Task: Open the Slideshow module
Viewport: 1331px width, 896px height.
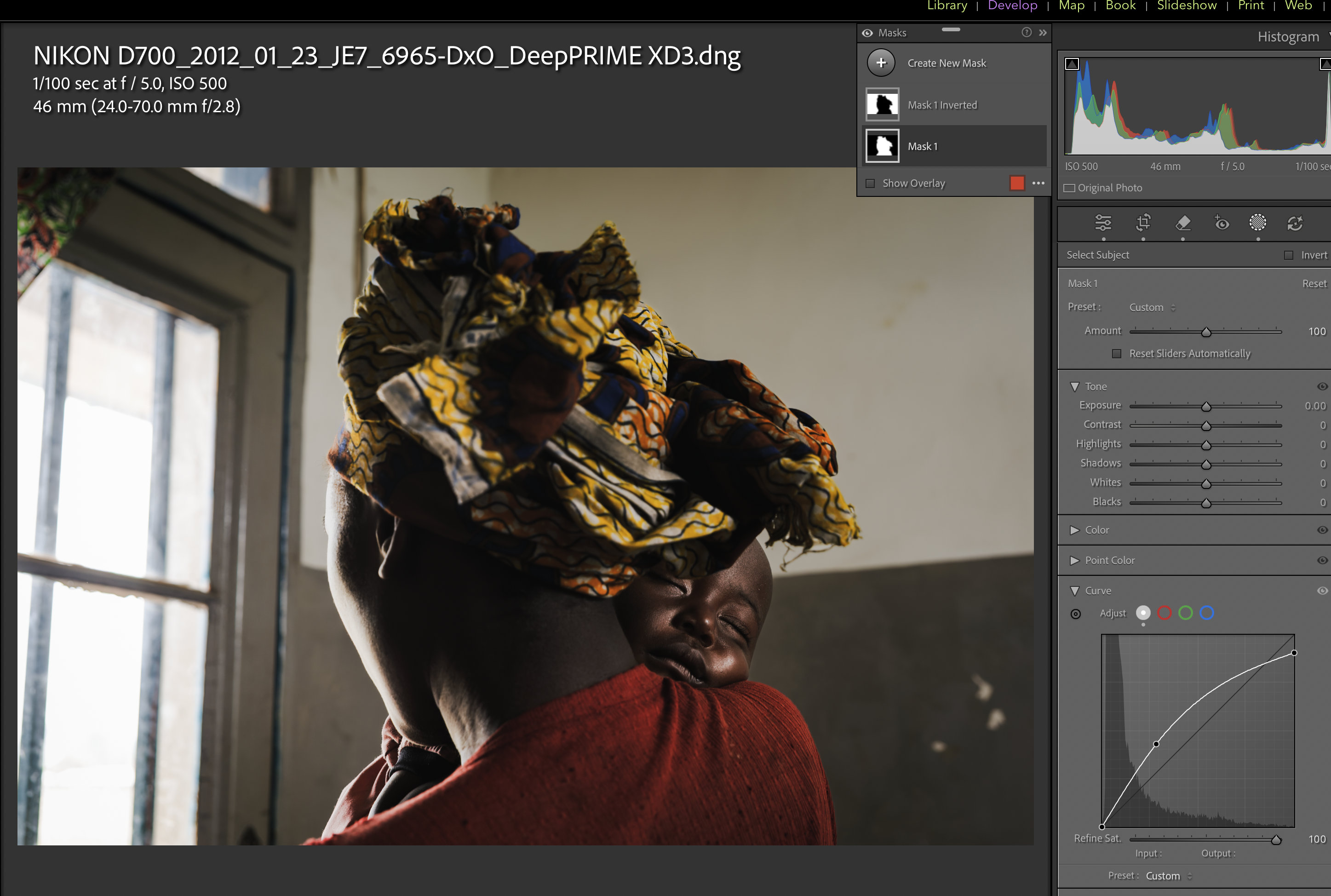Action: point(1187,6)
